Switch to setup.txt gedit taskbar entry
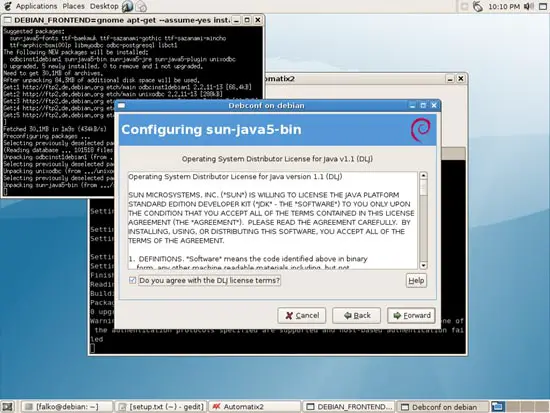This screenshot has width=550, height=413. (x=161, y=407)
